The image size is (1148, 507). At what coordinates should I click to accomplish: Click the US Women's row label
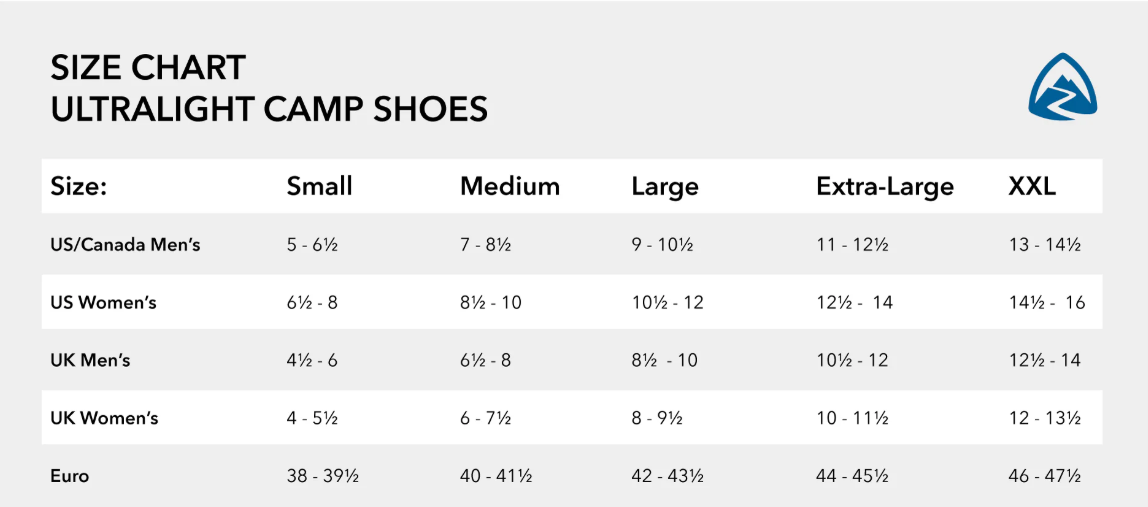click(103, 302)
